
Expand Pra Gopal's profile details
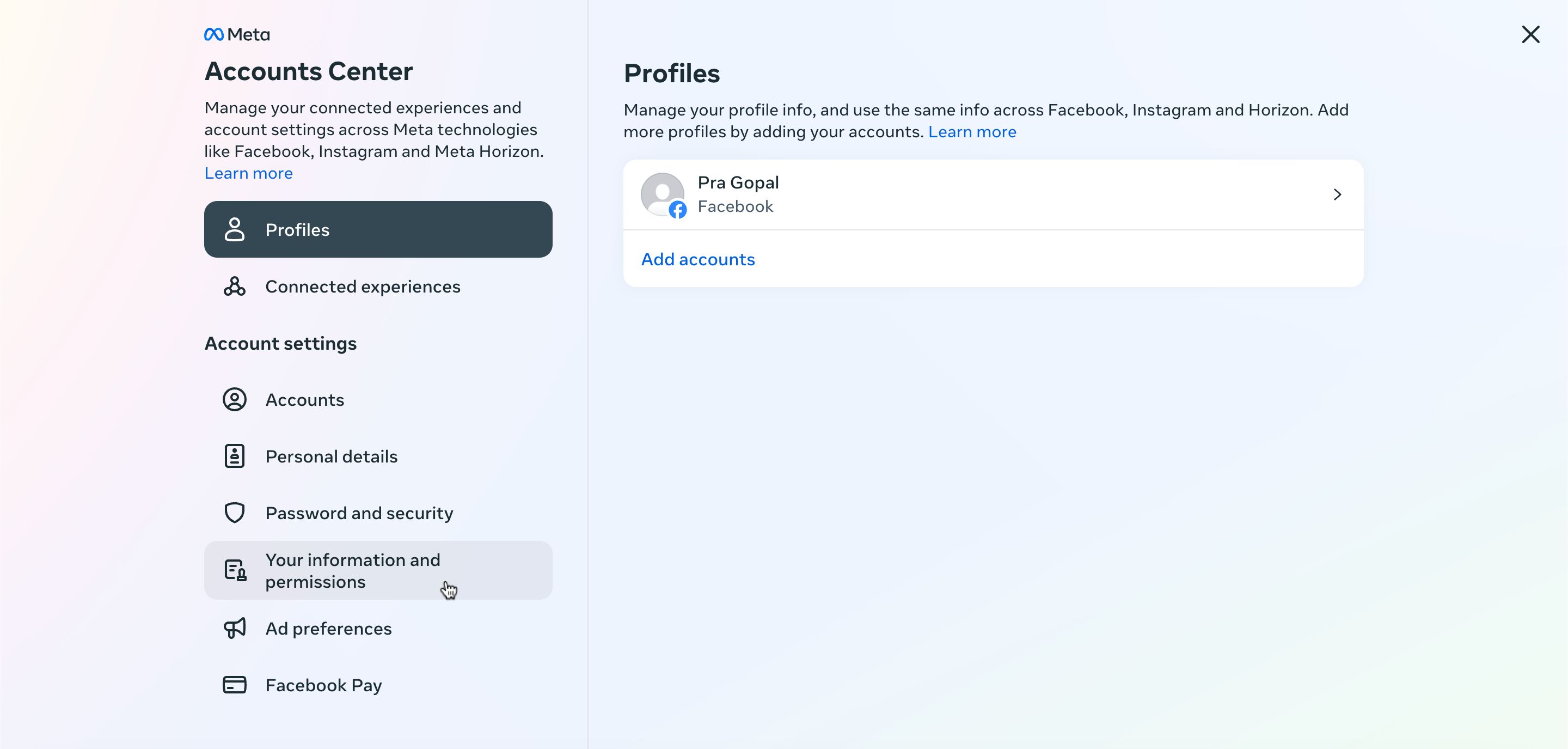(1337, 194)
